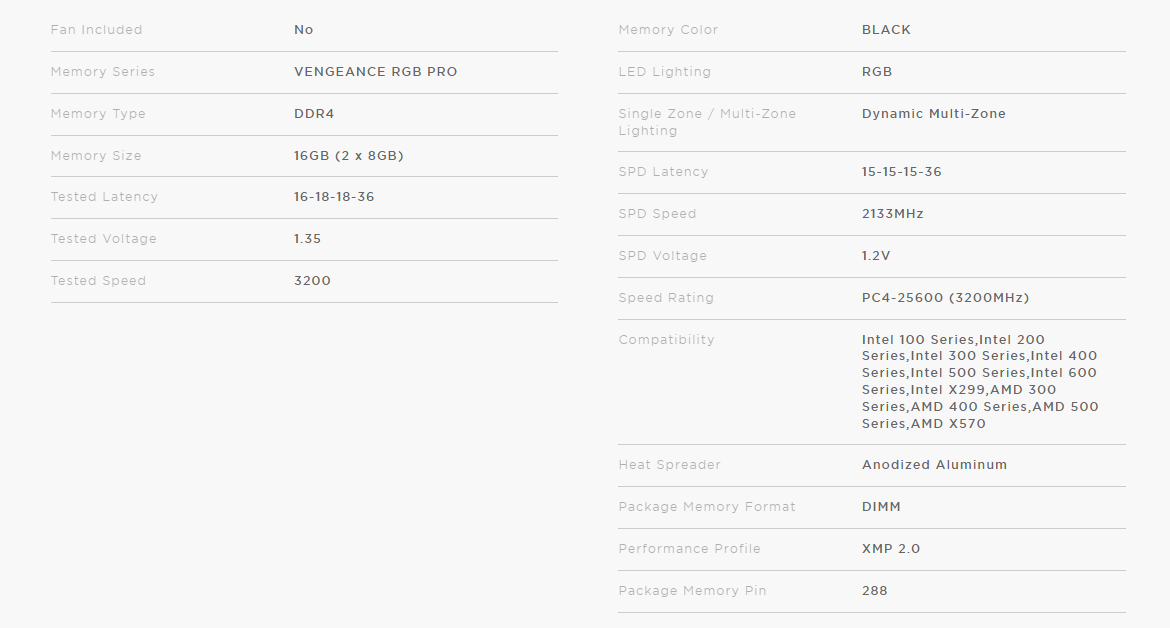Click the LED Lighting RGB value
This screenshot has width=1170, height=628.
point(877,72)
